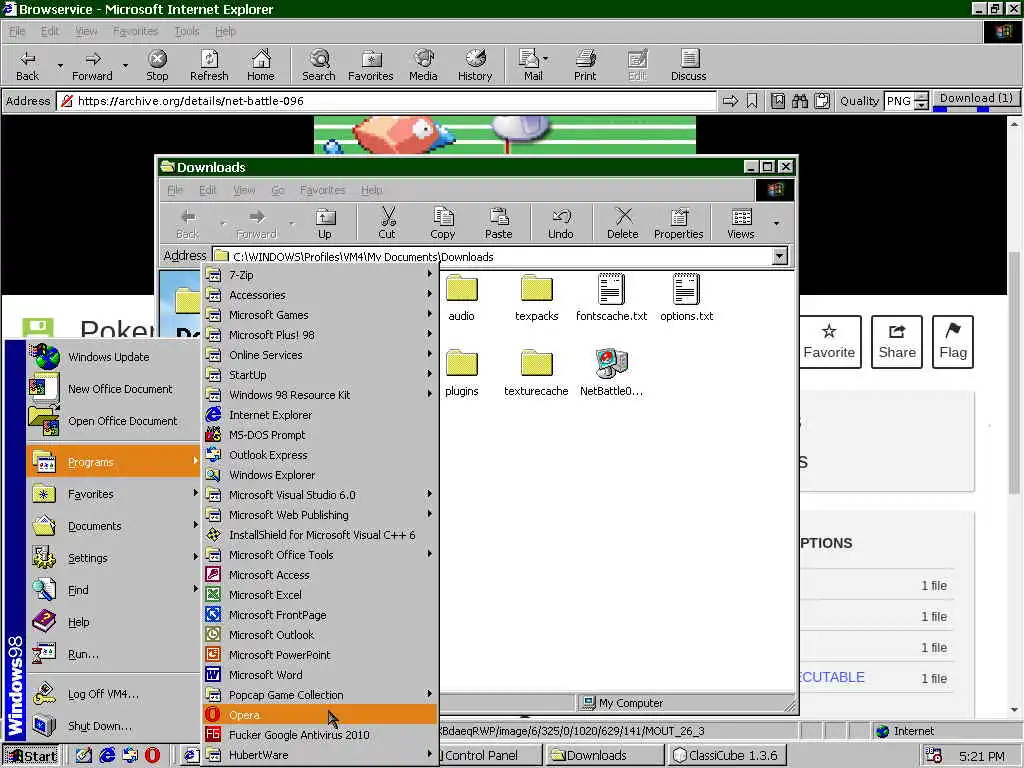The image size is (1024, 768).
Task: Select the audio folder
Action: coord(462,298)
